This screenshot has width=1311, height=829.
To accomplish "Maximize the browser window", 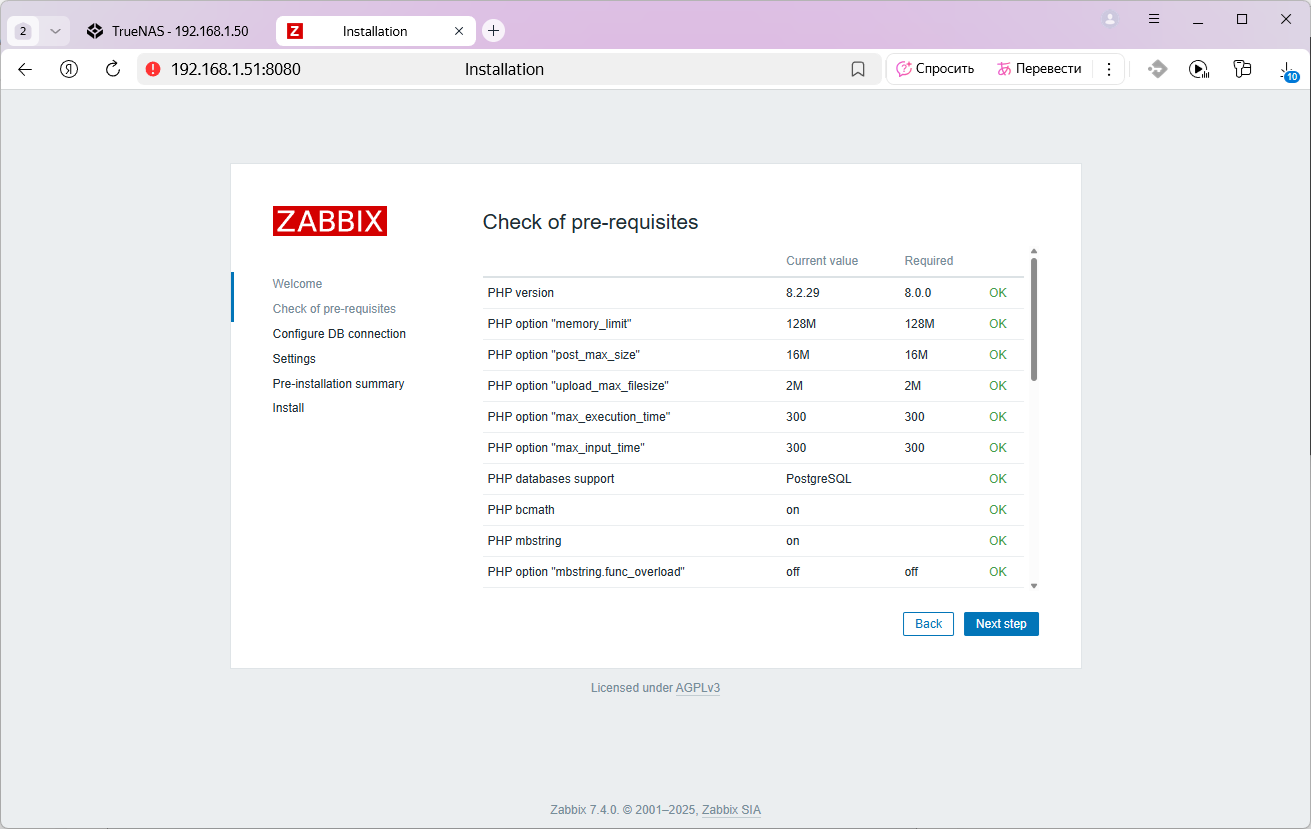I will point(1242,19).
